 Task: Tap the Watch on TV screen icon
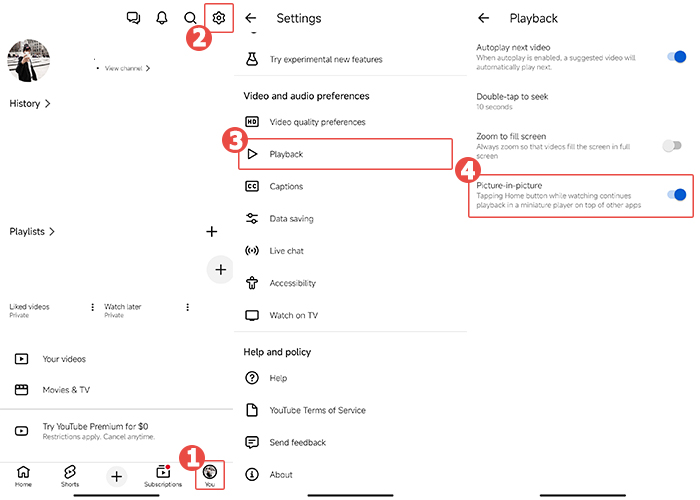(252, 315)
